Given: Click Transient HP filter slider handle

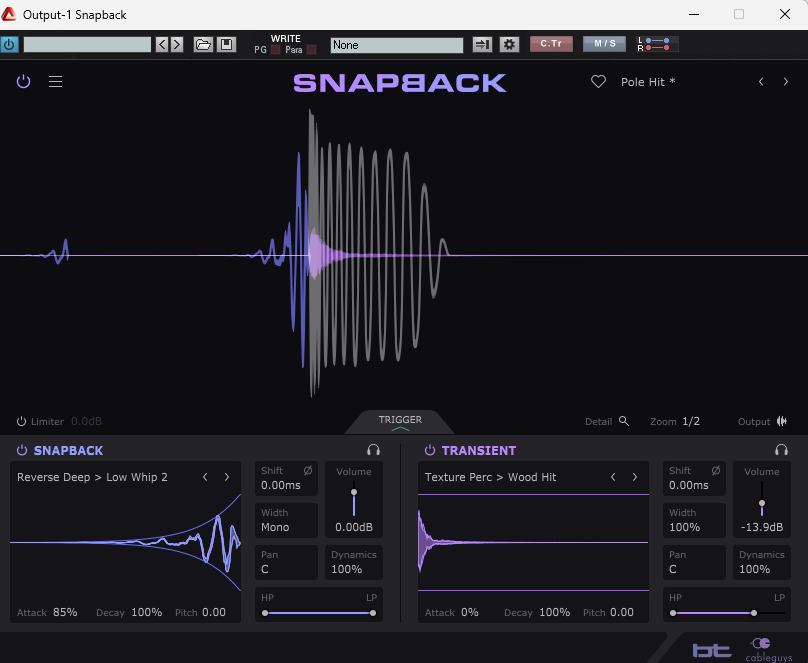Looking at the screenshot, I should point(673,613).
